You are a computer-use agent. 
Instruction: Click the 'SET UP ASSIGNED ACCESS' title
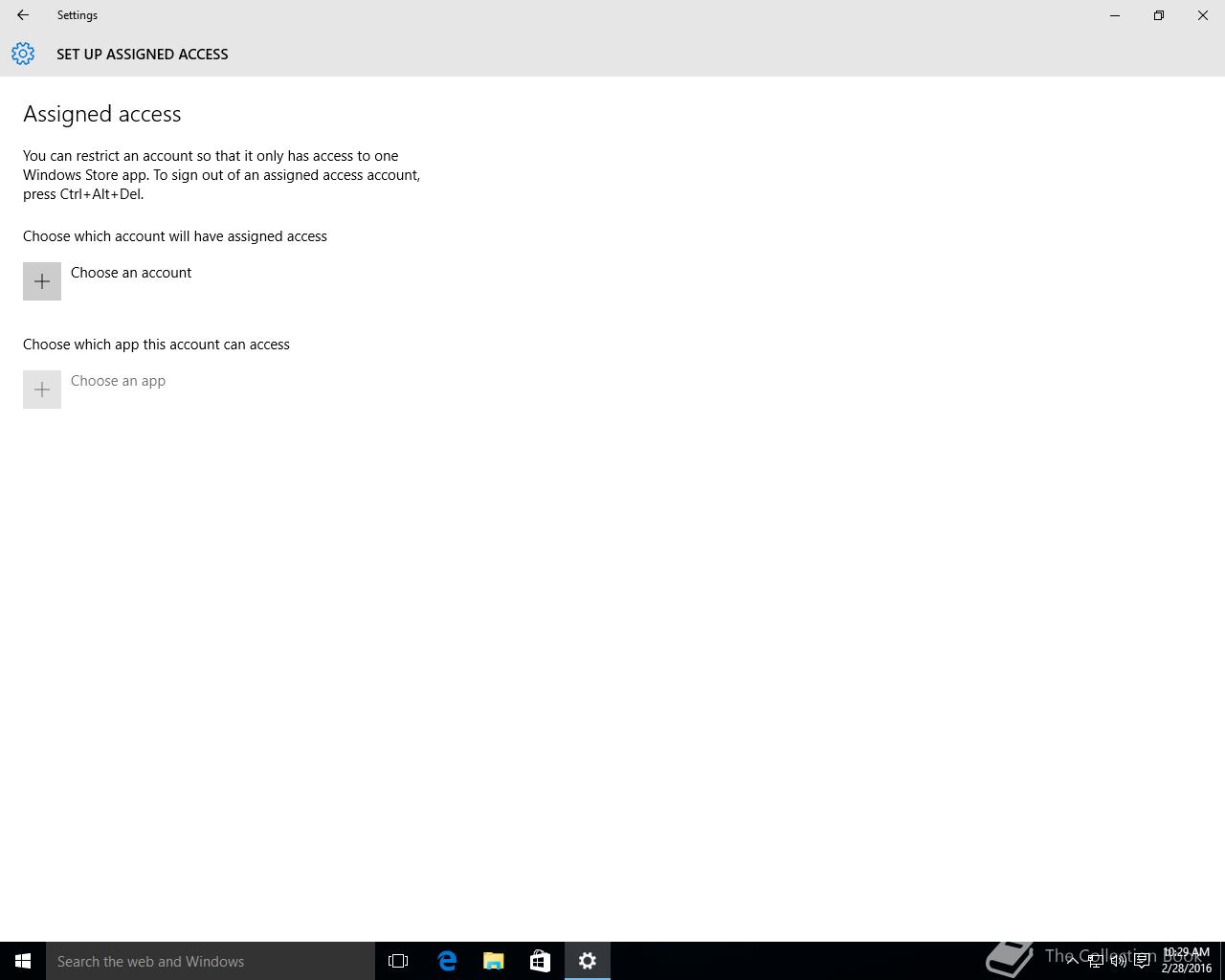pos(143,55)
